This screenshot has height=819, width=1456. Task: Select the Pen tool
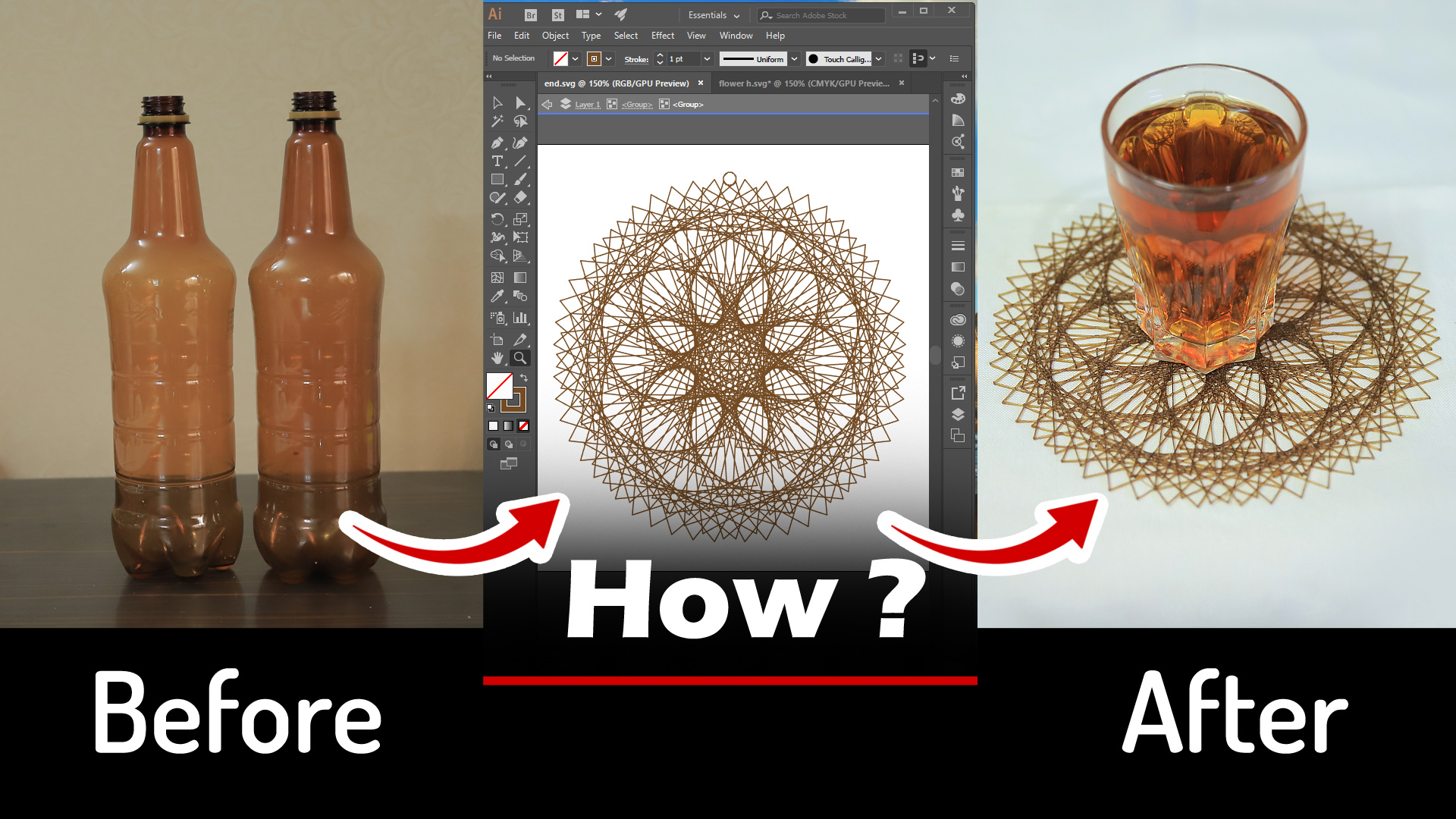[x=497, y=143]
